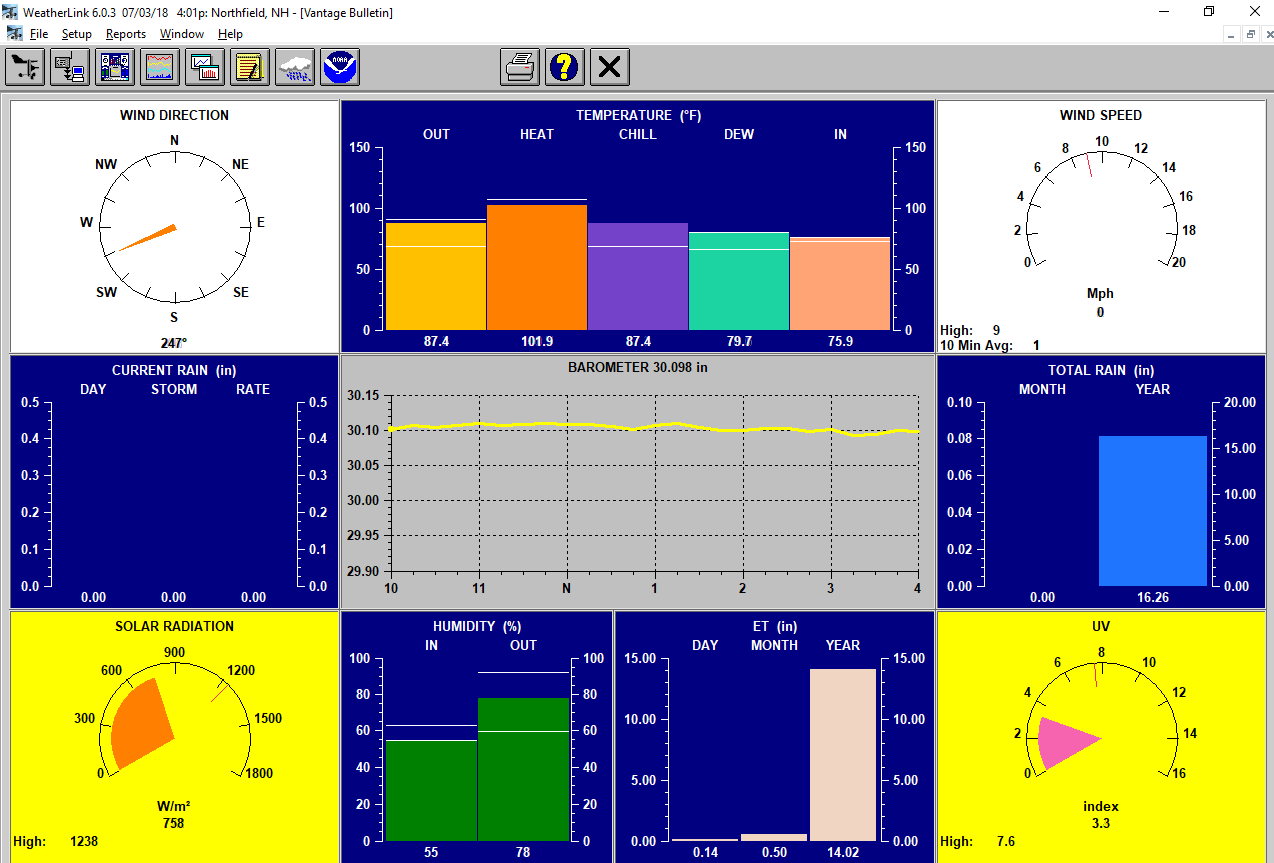Click the monthly ET value 0.50
Viewport: 1274px width, 863px height.
pos(774,852)
